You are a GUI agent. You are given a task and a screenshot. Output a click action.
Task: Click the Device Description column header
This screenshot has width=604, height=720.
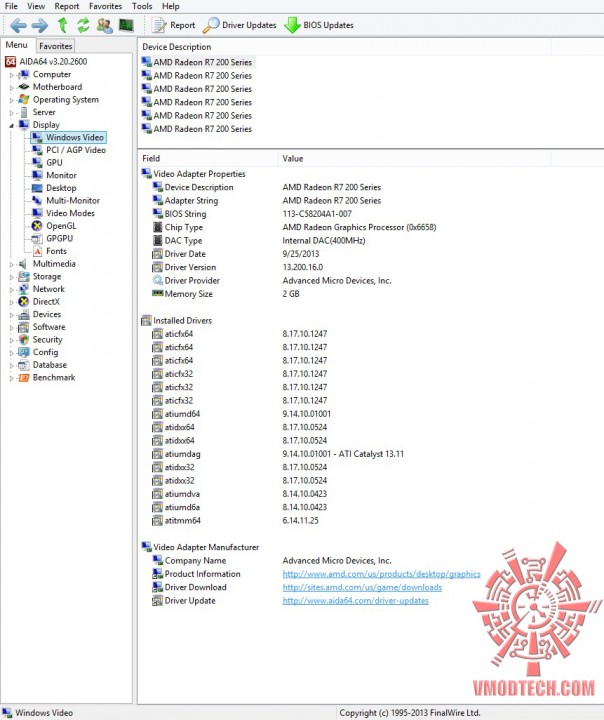(x=344, y=47)
